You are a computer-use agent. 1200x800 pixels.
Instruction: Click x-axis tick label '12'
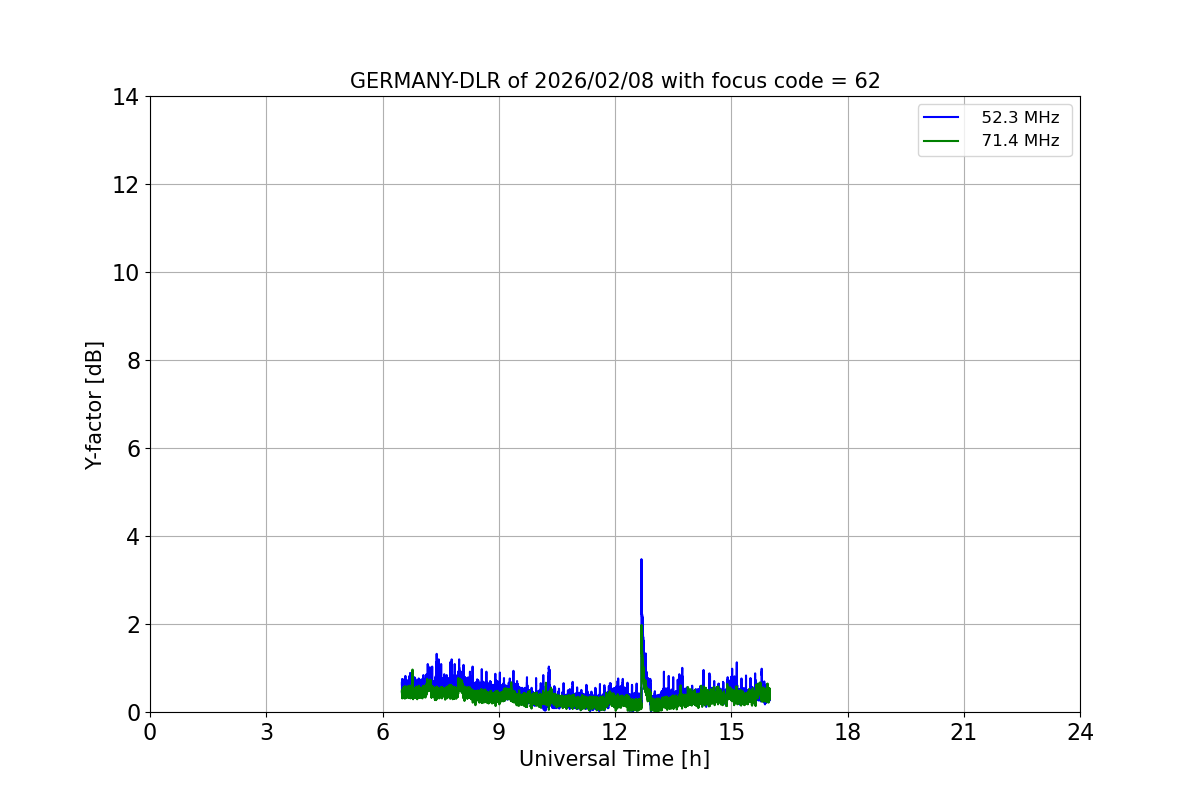tap(615, 733)
